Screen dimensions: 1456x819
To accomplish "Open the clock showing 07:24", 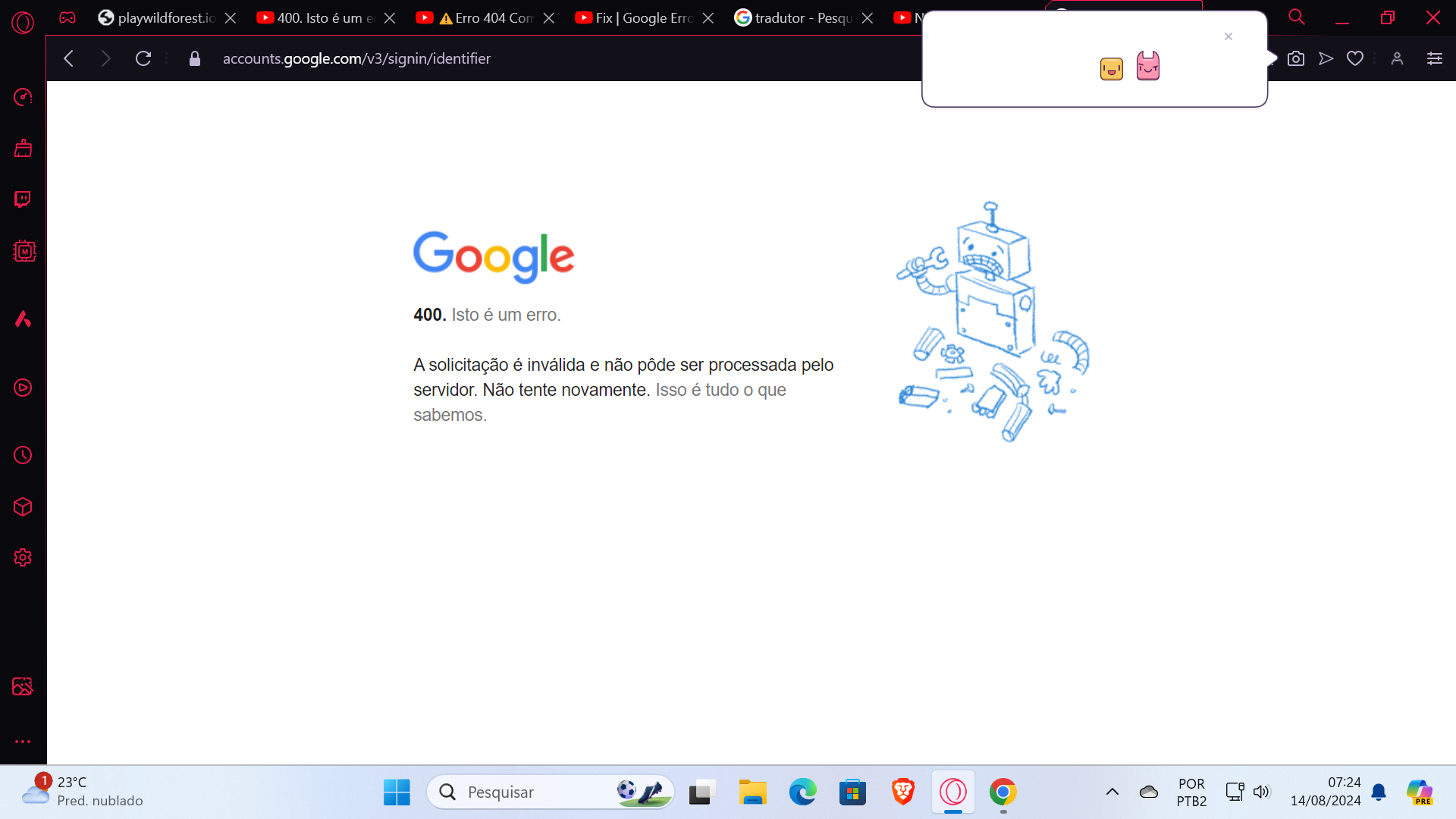I will 1326,791.
